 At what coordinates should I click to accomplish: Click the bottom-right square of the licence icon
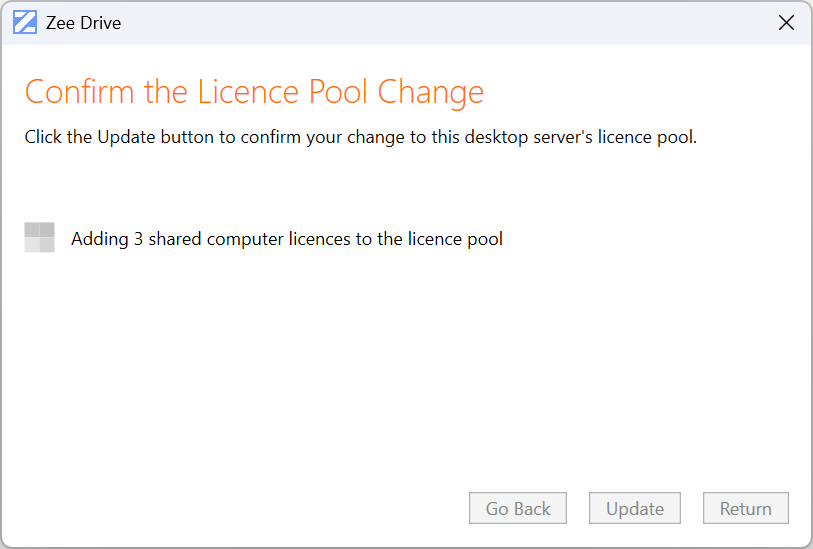click(47, 246)
